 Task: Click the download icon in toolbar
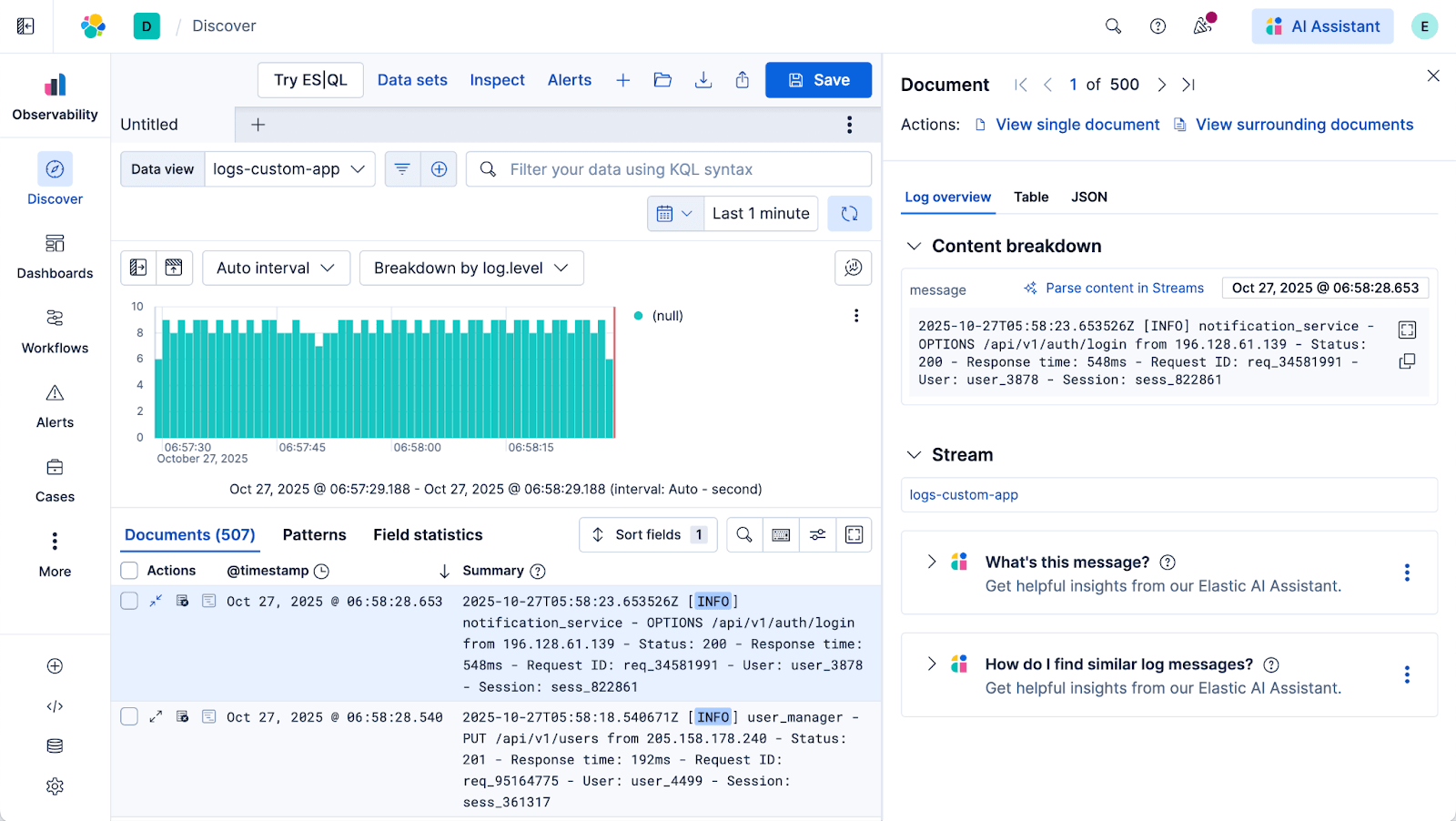tap(703, 80)
